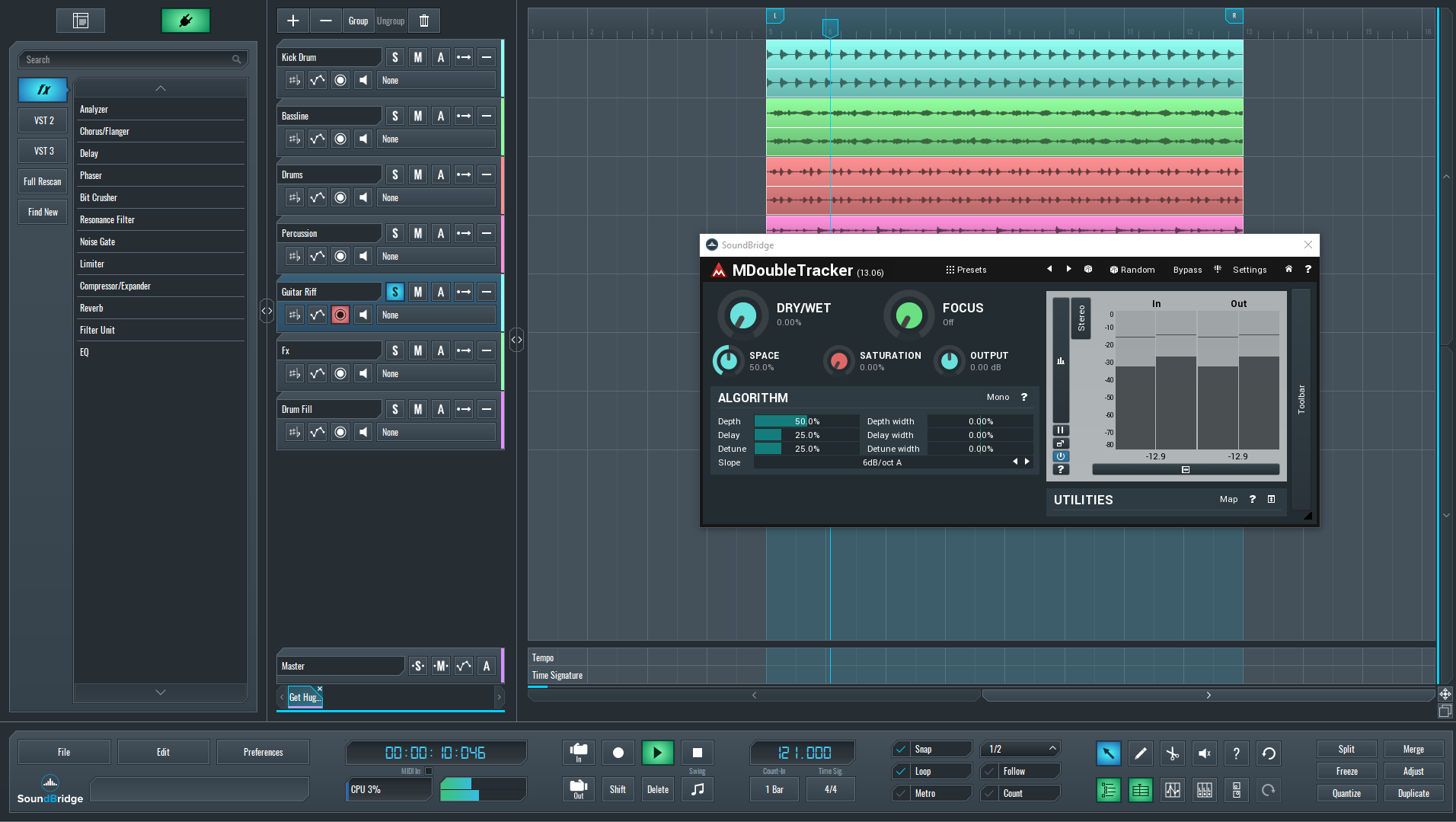1456x822 pixels.
Task: Click the help question-mark tool in toolbar
Action: pyautogui.click(x=1236, y=753)
